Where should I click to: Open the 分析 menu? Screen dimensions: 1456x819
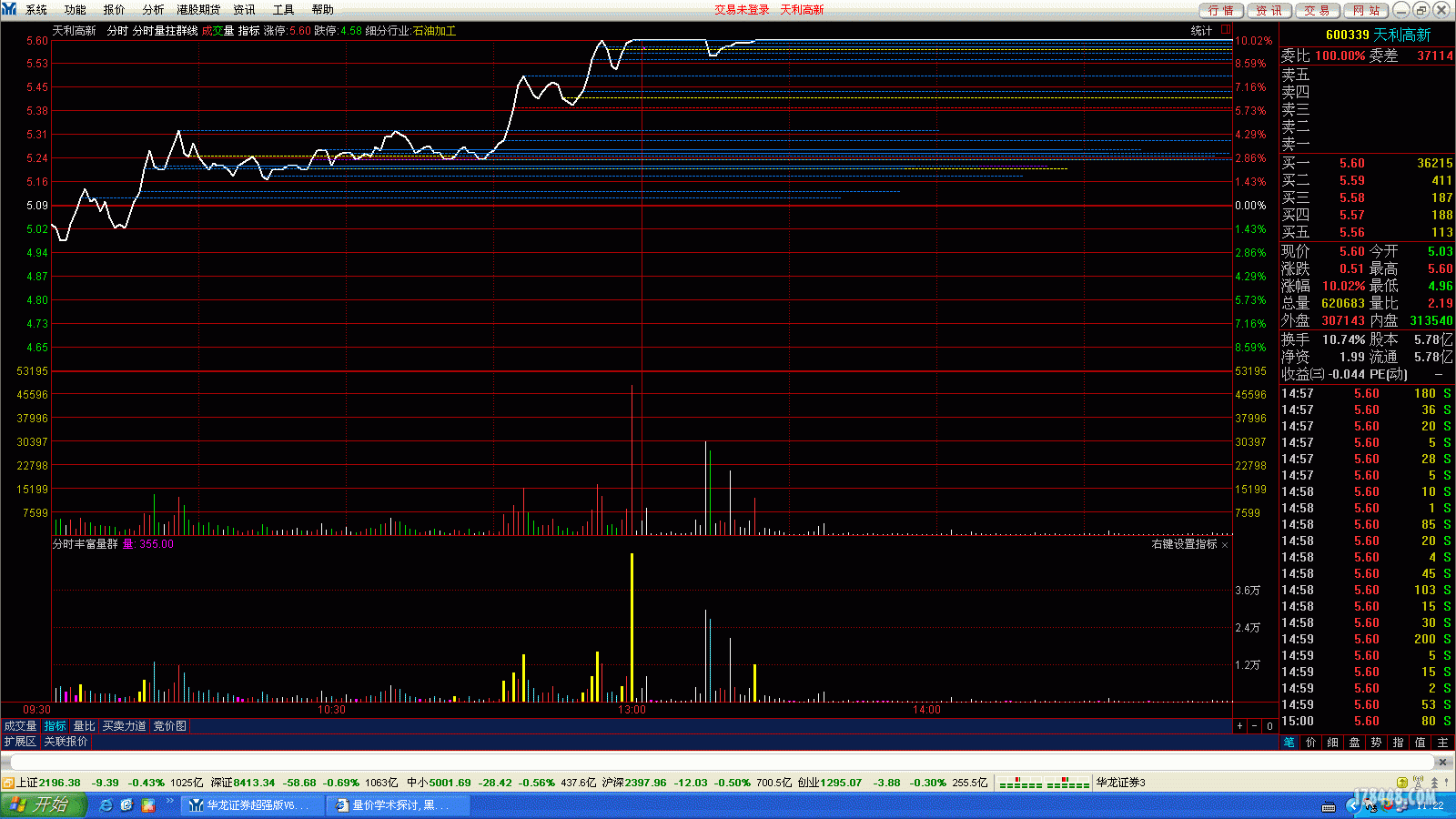tap(154, 10)
